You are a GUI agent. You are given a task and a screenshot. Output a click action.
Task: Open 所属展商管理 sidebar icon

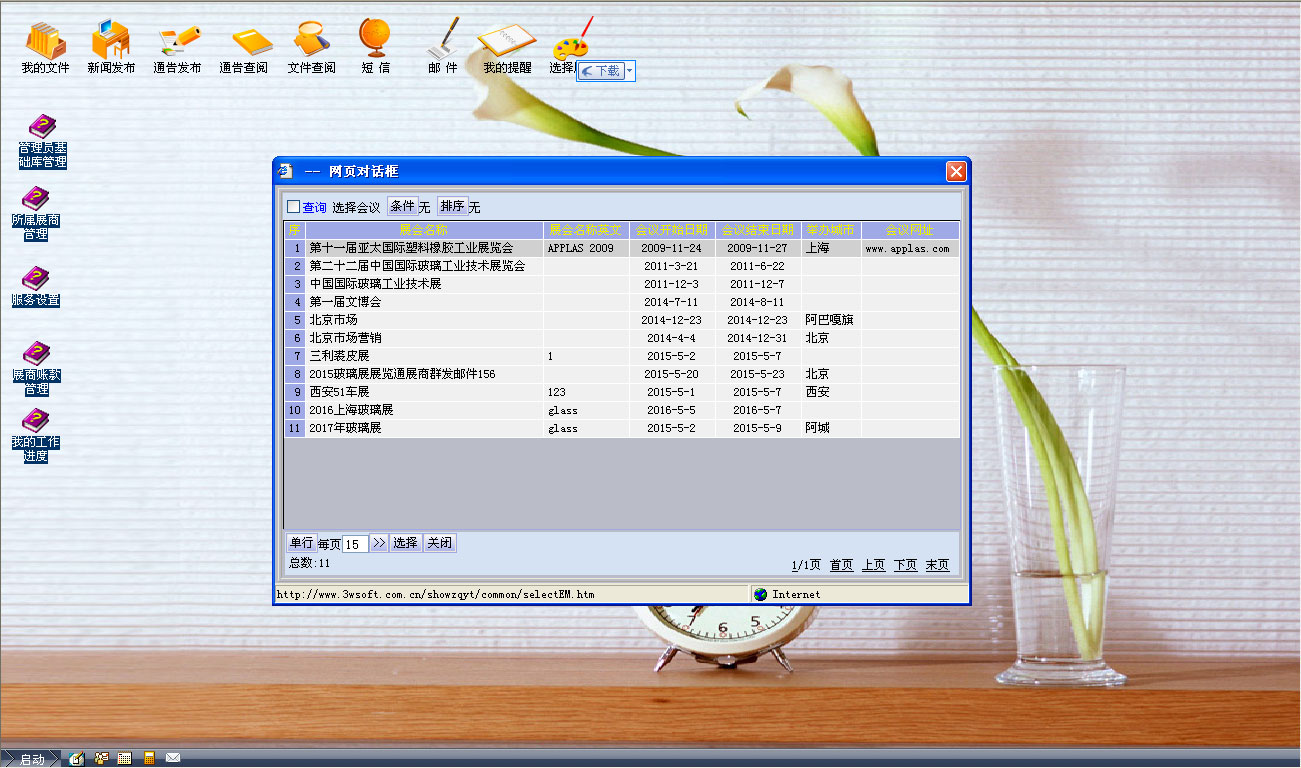tap(36, 213)
